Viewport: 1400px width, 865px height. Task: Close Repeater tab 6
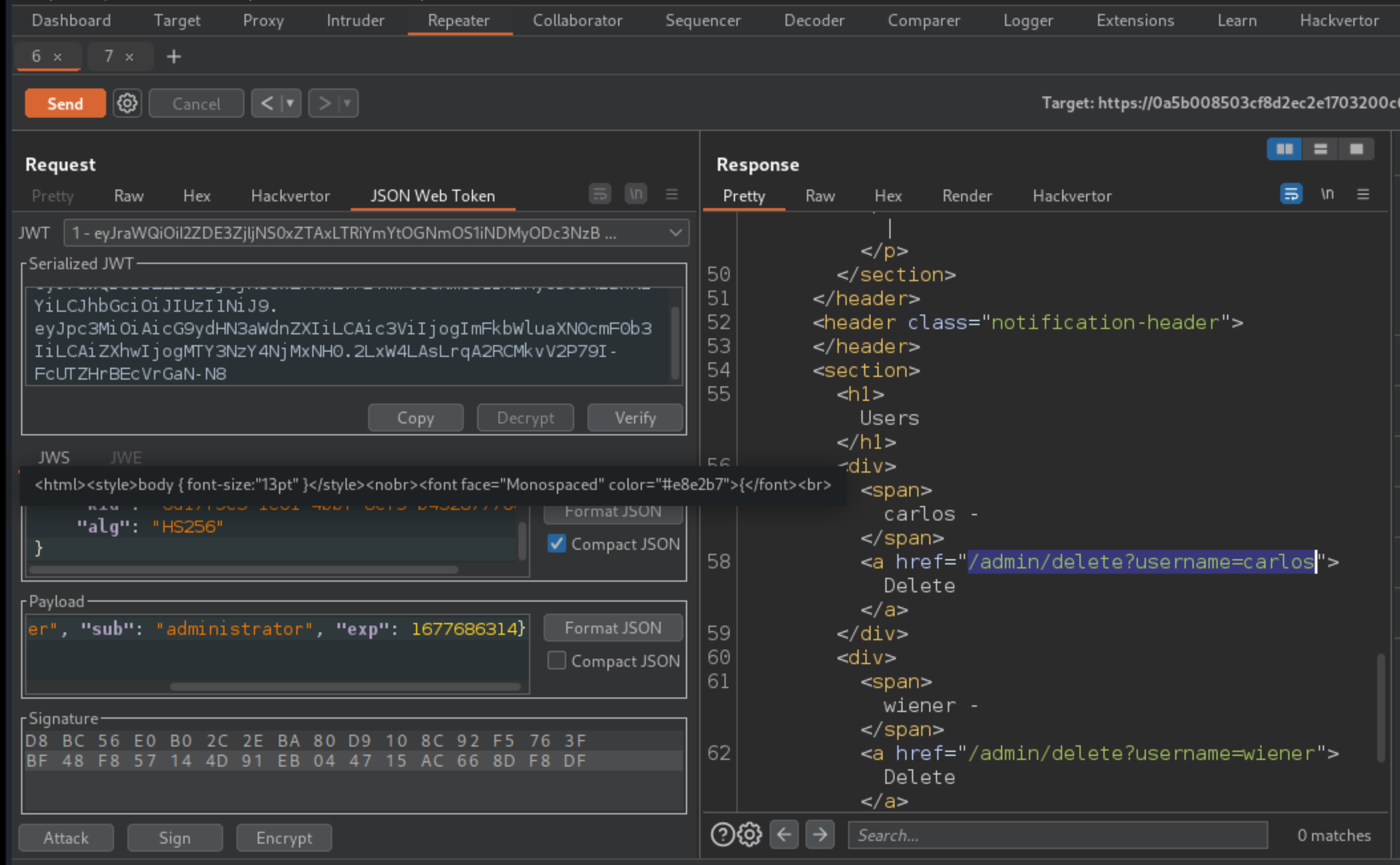(57, 57)
